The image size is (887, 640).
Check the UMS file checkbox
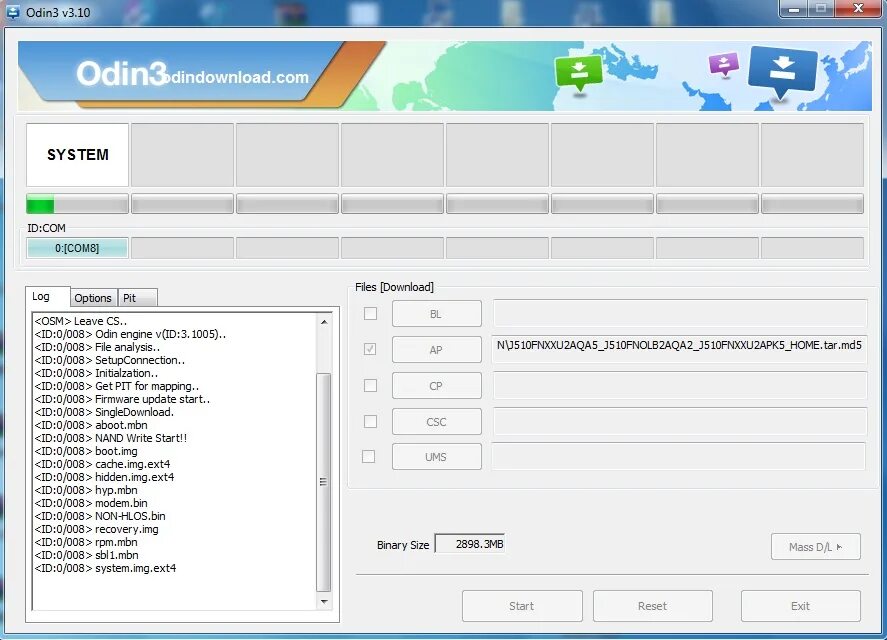368,456
